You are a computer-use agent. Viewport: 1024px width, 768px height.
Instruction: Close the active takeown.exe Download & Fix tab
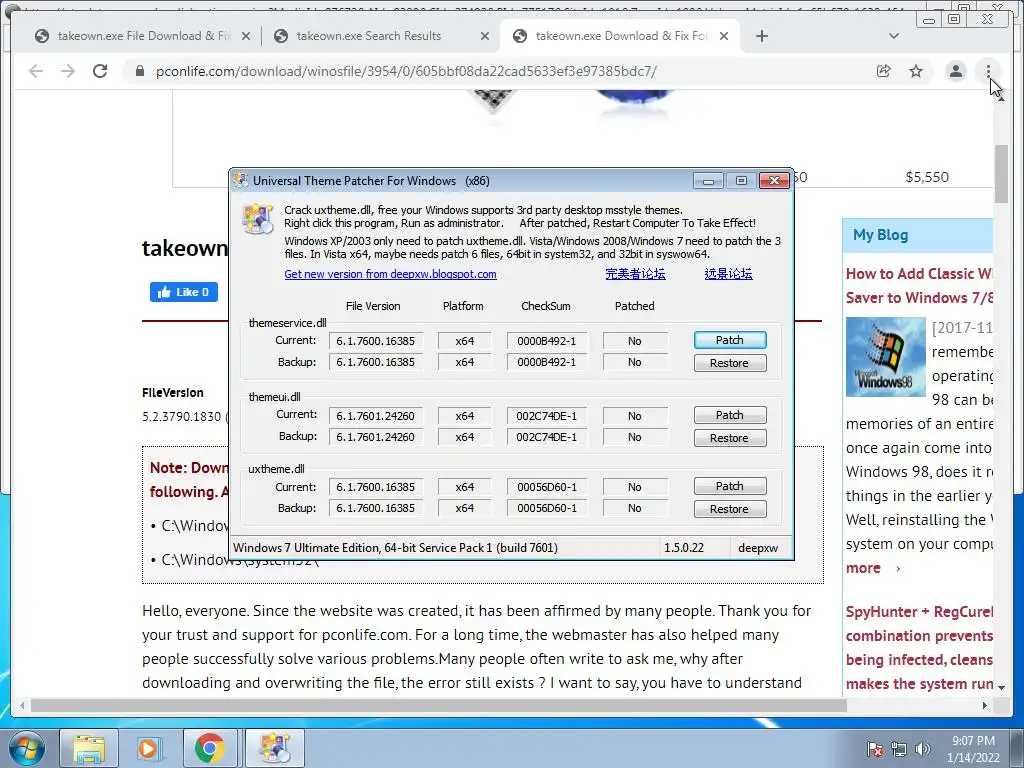tap(724, 37)
